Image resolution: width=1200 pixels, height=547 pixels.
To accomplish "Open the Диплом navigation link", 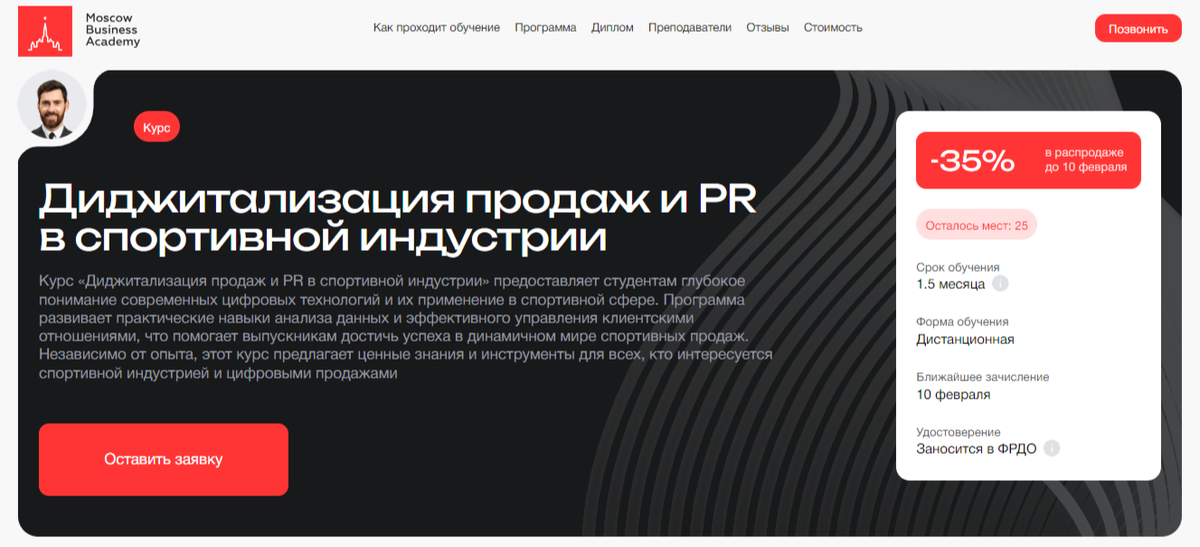I will click(x=612, y=28).
